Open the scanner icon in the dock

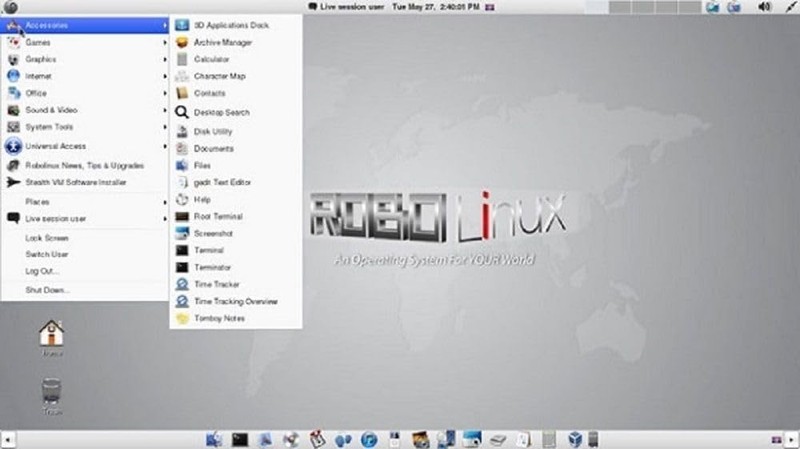[x=498, y=439]
